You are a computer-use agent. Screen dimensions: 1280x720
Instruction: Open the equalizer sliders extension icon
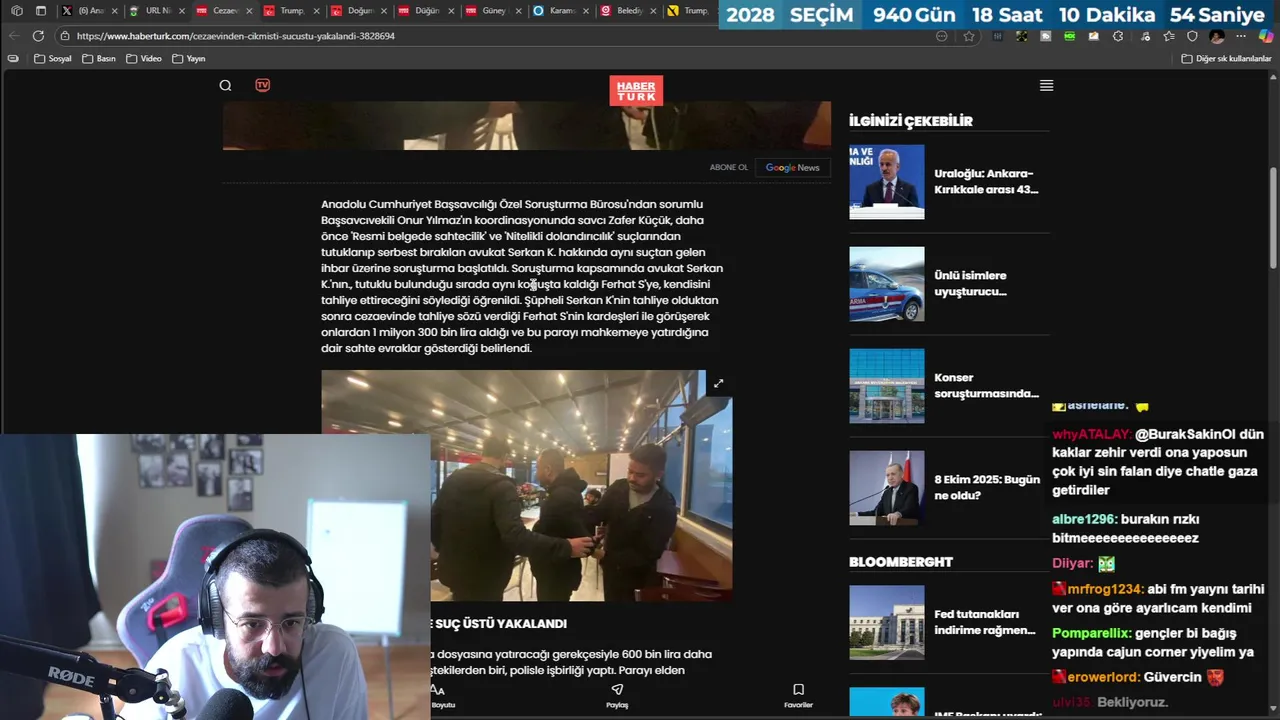coord(997,36)
